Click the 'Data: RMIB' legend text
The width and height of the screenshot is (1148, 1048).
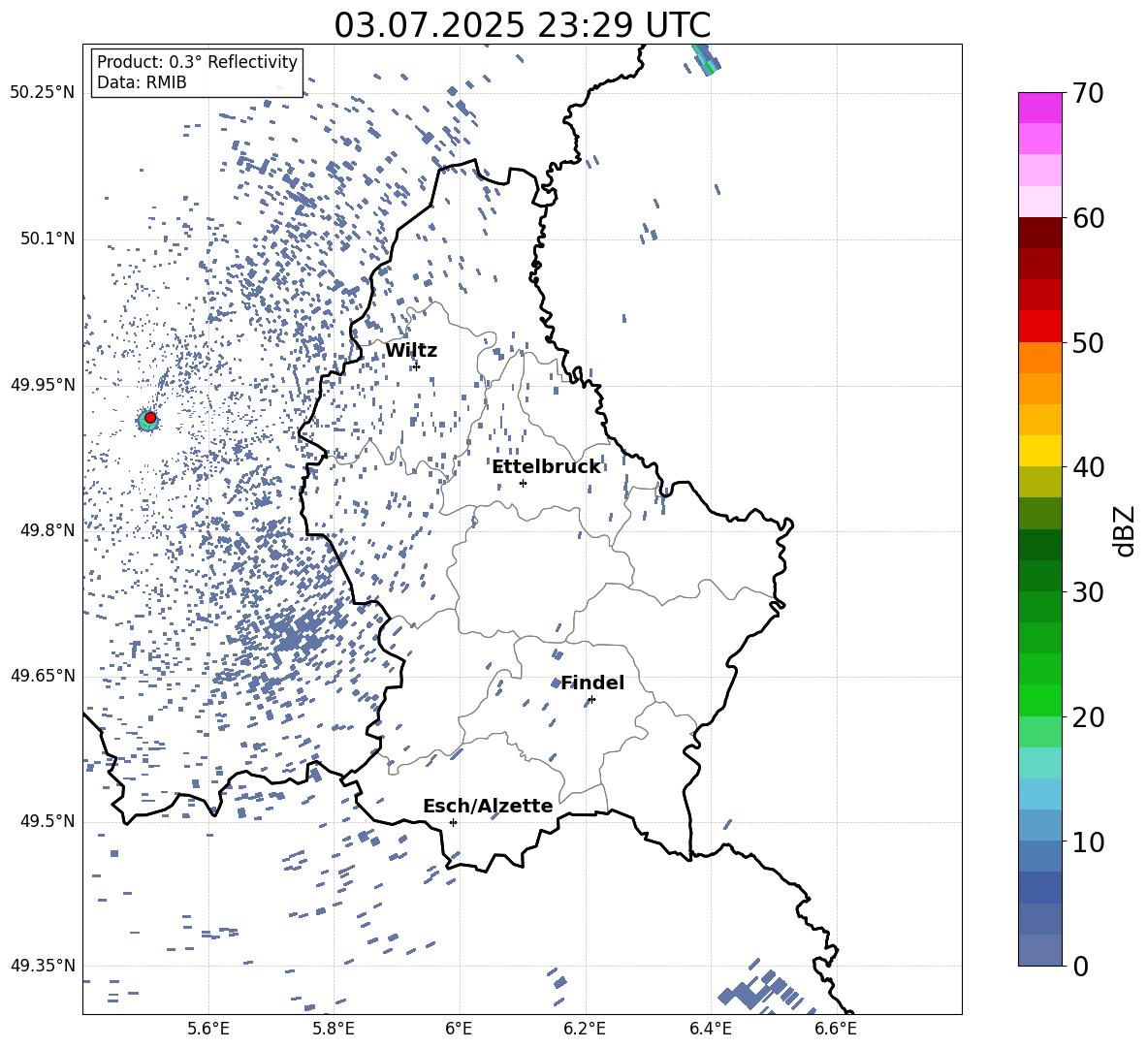pos(142,82)
